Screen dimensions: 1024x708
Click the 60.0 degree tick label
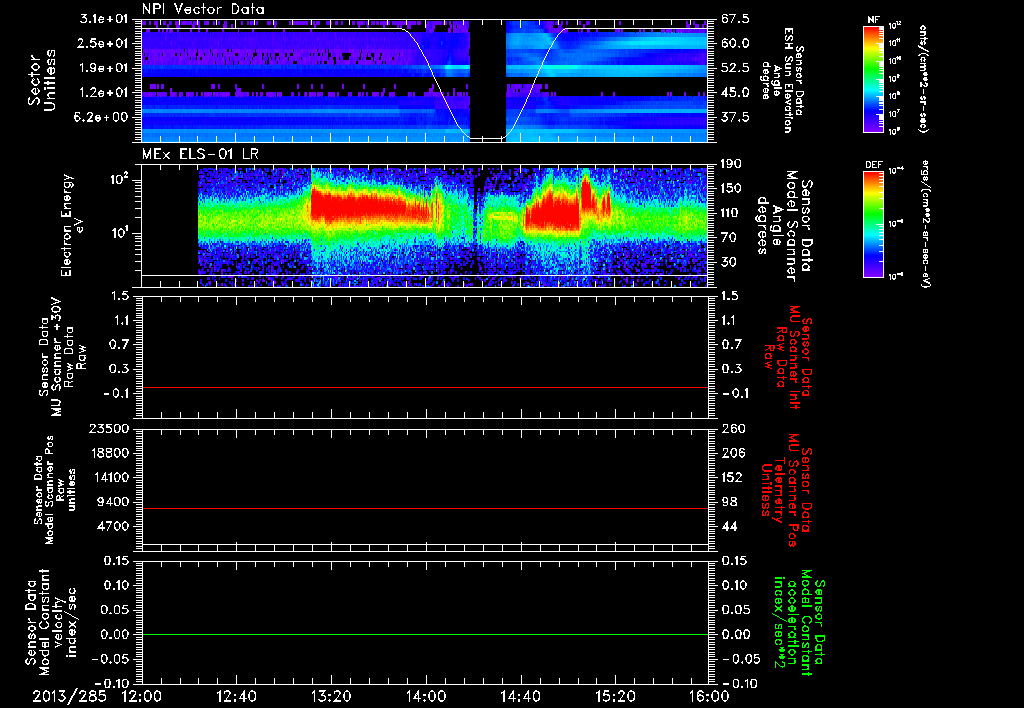(735, 43)
